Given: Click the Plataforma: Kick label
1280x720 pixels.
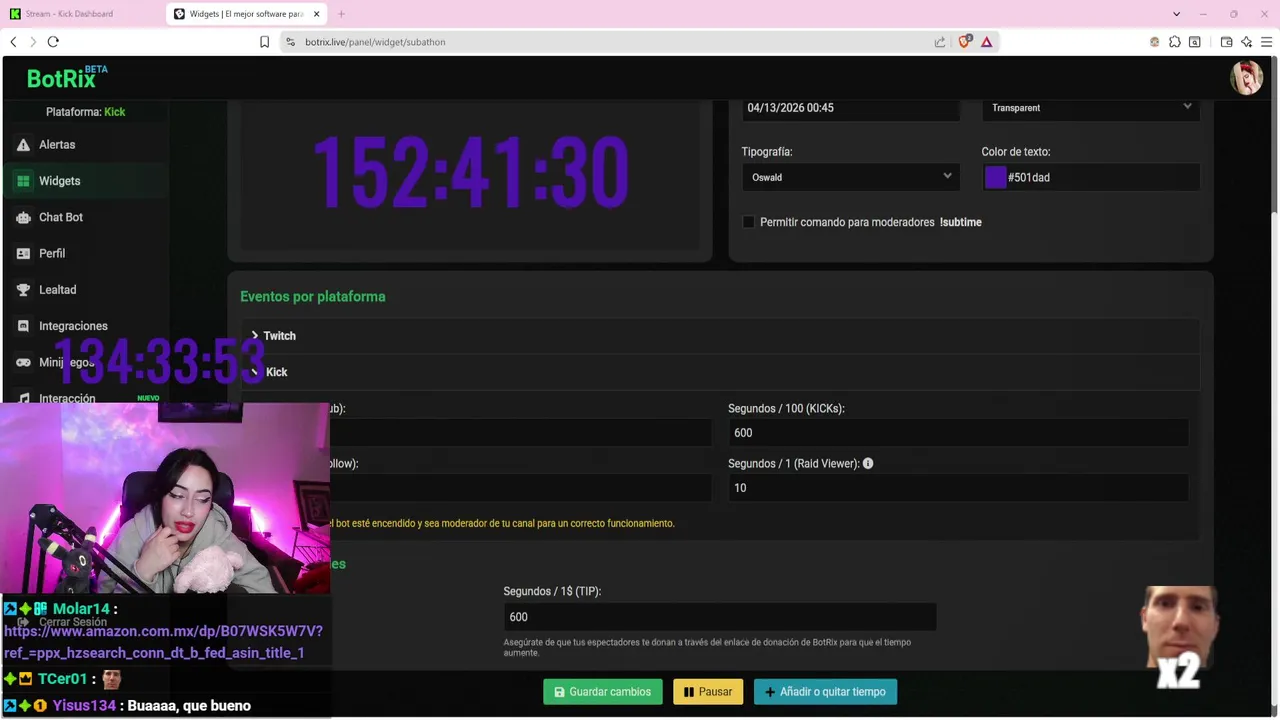Looking at the screenshot, I should 85,112.
